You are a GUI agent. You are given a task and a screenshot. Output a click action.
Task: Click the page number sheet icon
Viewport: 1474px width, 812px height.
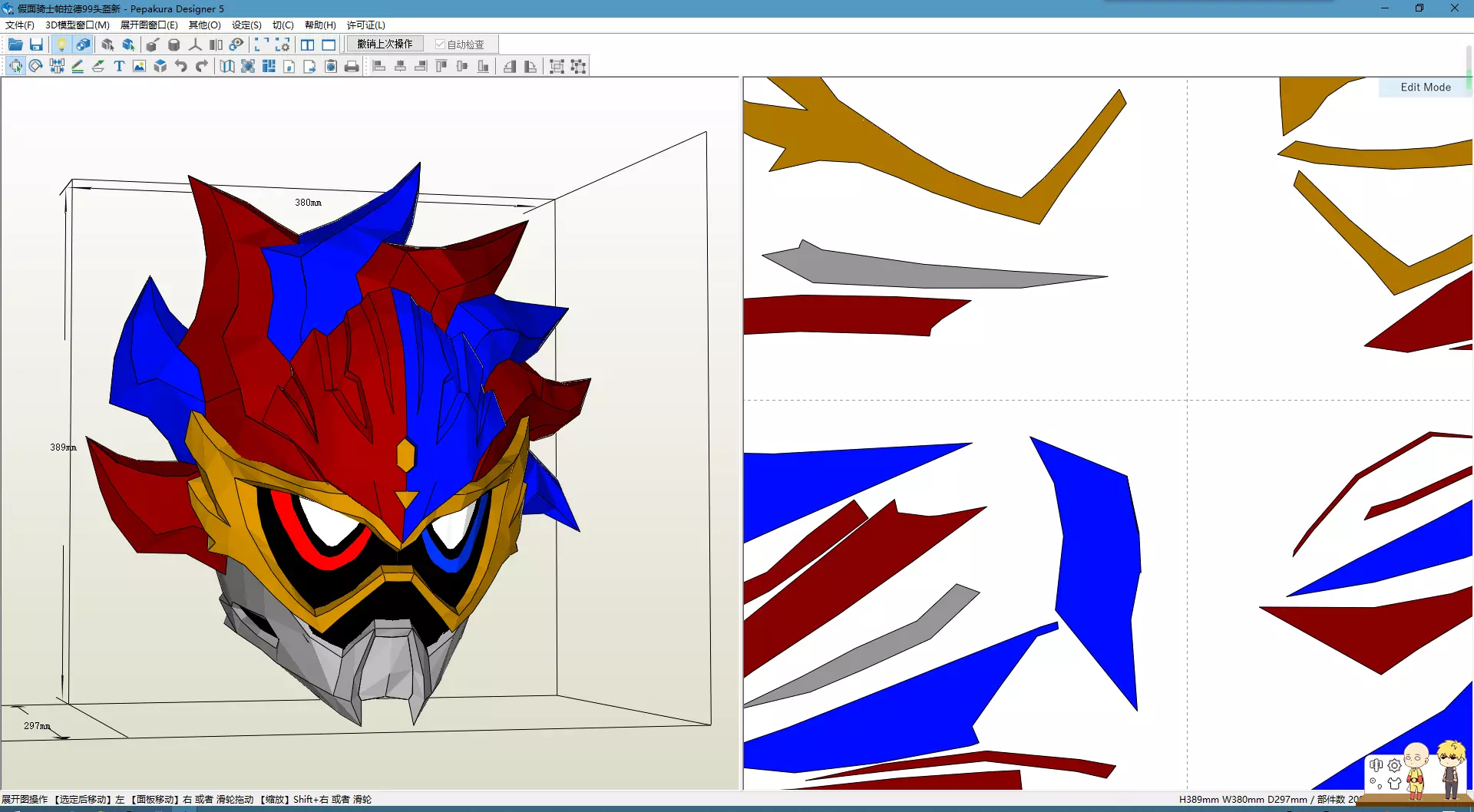point(289,66)
